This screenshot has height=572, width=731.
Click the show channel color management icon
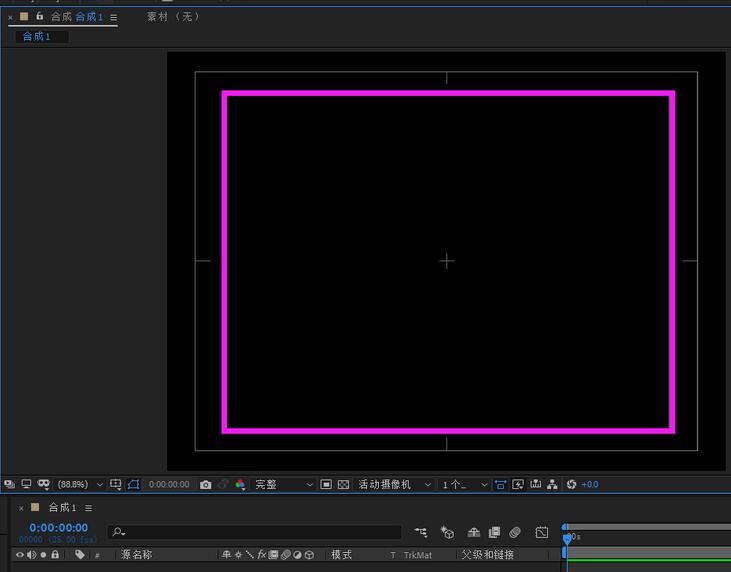(x=240, y=484)
